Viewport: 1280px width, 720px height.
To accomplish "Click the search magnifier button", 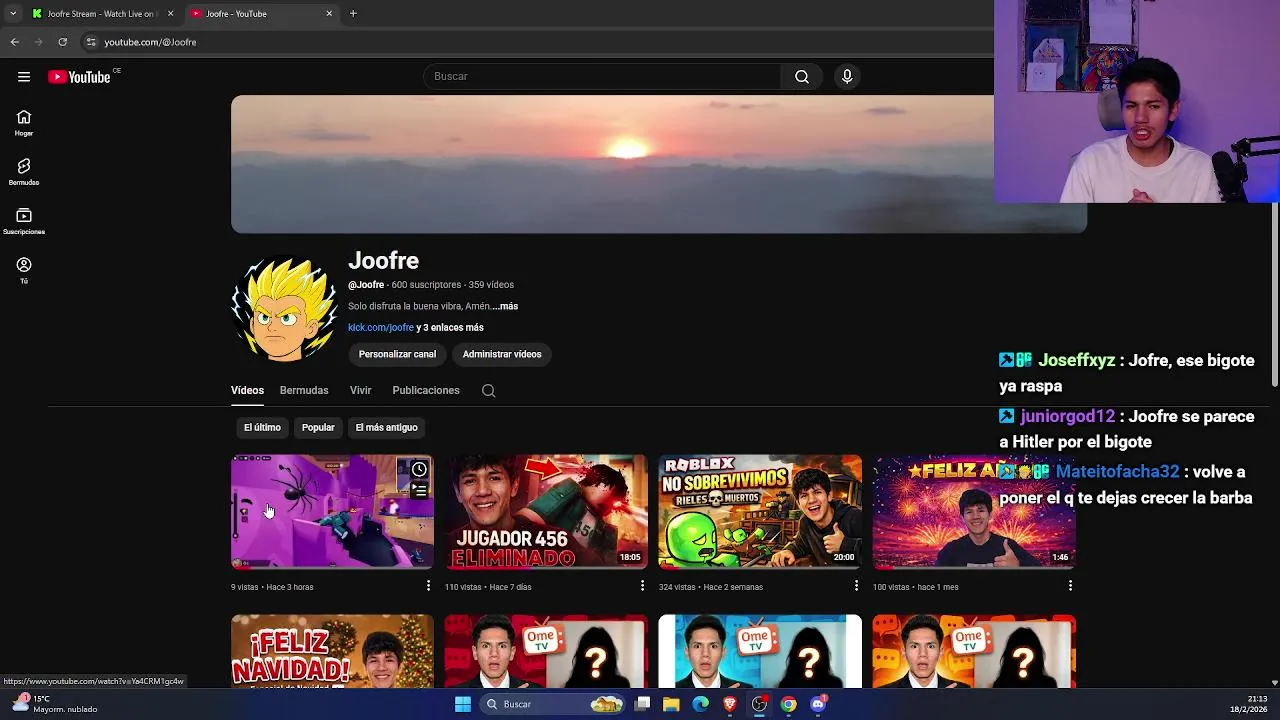I will 802,77.
